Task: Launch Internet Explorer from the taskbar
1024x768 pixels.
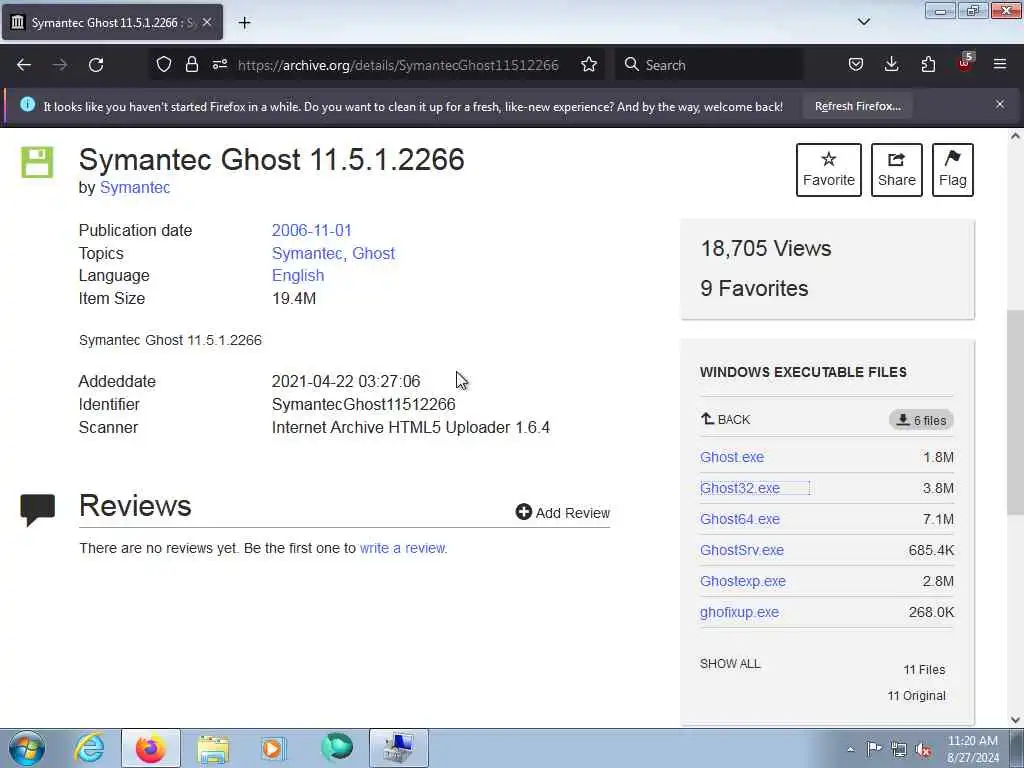Action: (89, 748)
